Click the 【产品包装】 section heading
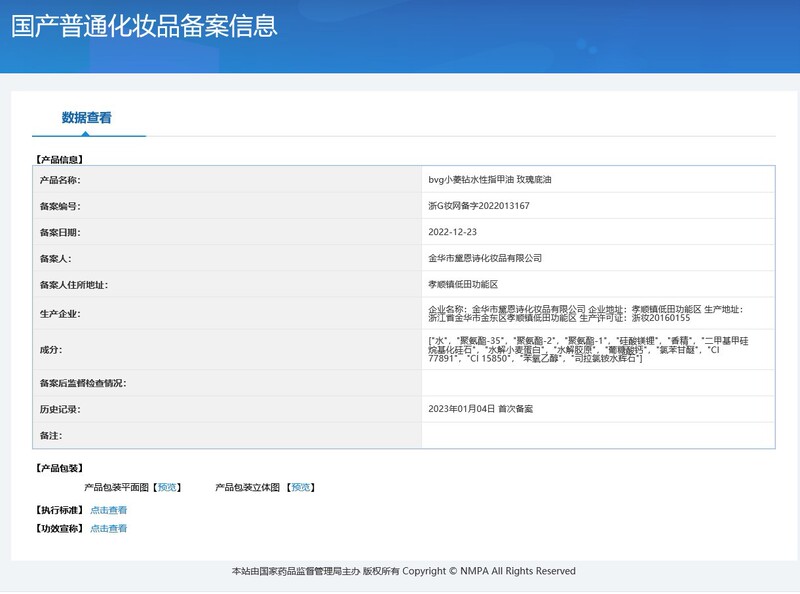Image resolution: width=800 pixels, height=594 pixels. click(59, 468)
